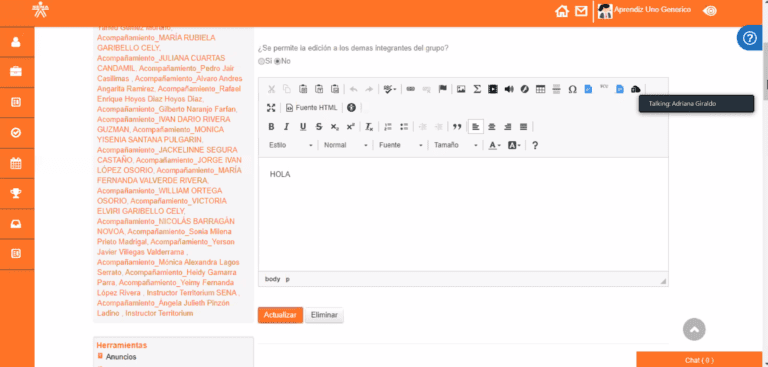
Task: Apply block quote formatting
Action: pos(457,127)
